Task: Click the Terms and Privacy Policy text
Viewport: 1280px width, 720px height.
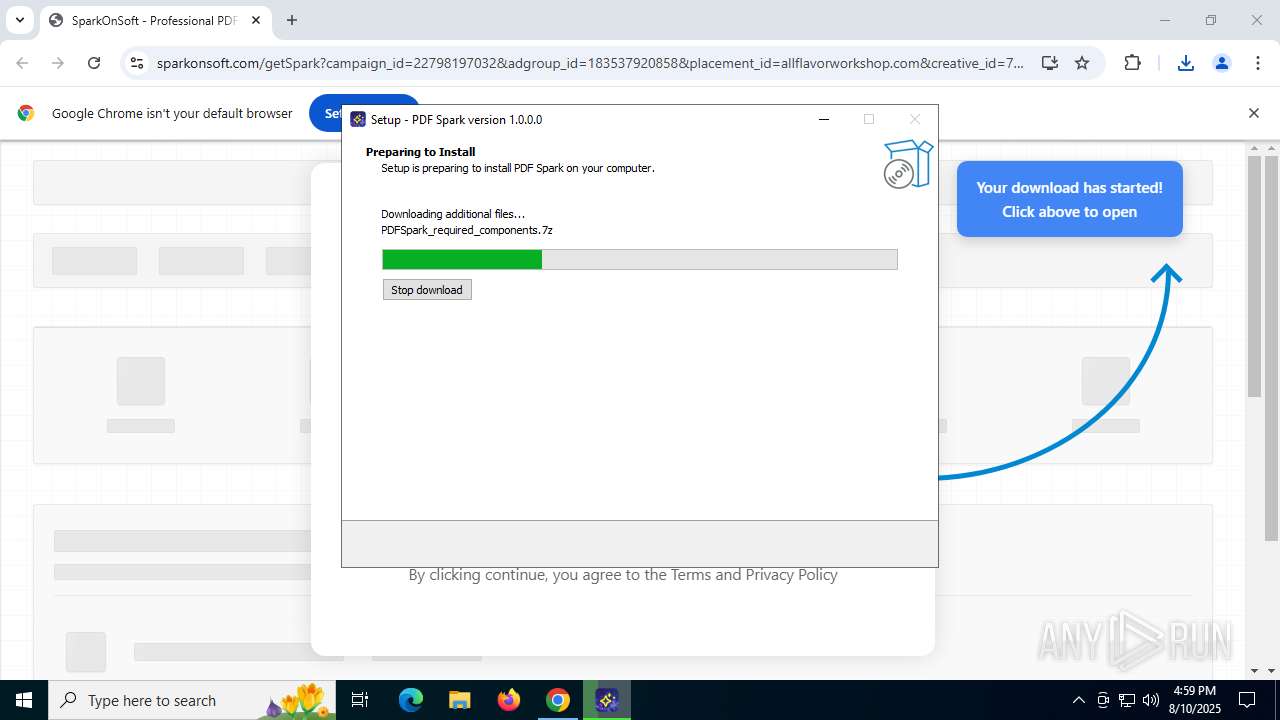Action: [x=754, y=575]
